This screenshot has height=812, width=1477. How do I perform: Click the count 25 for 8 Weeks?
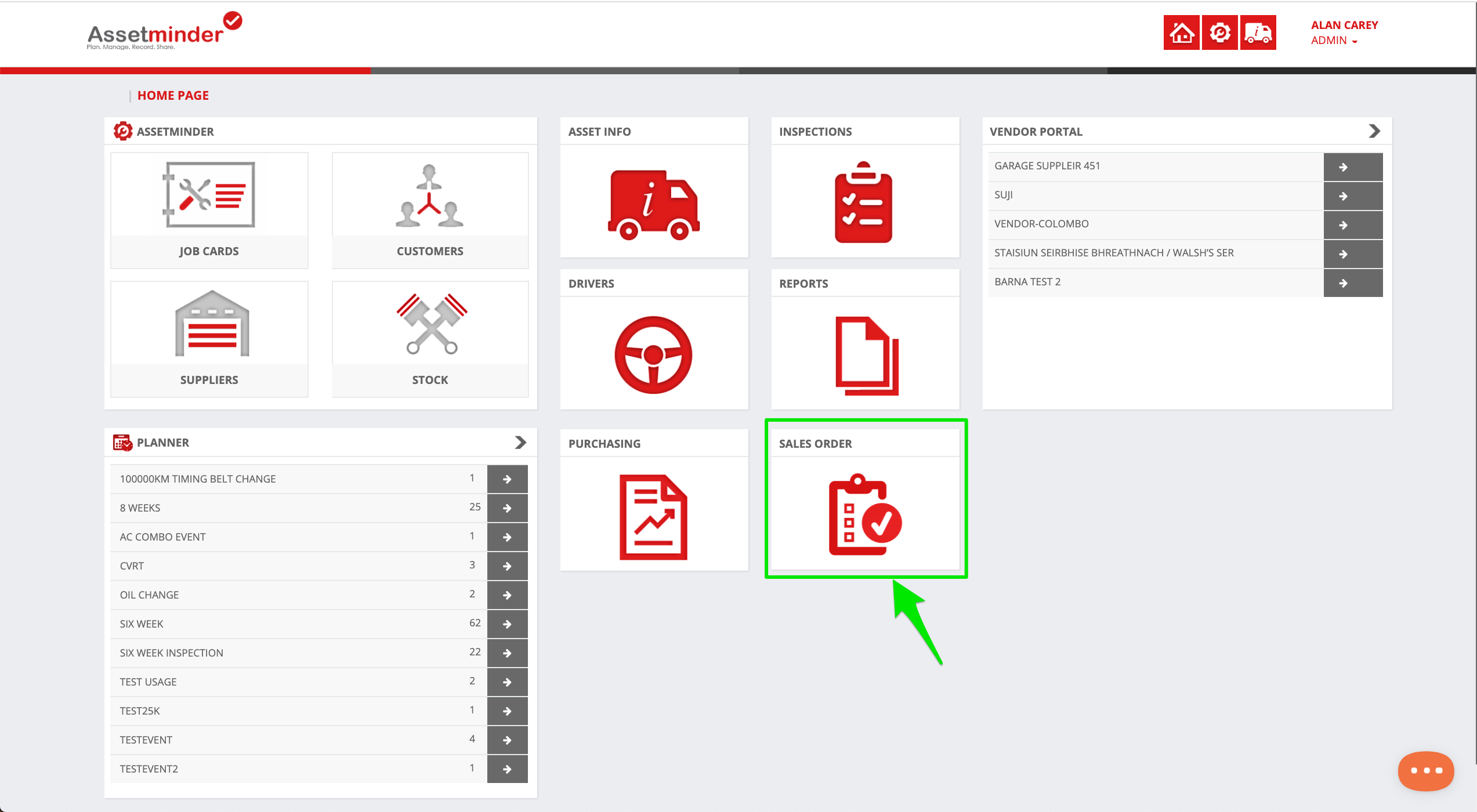click(475, 507)
